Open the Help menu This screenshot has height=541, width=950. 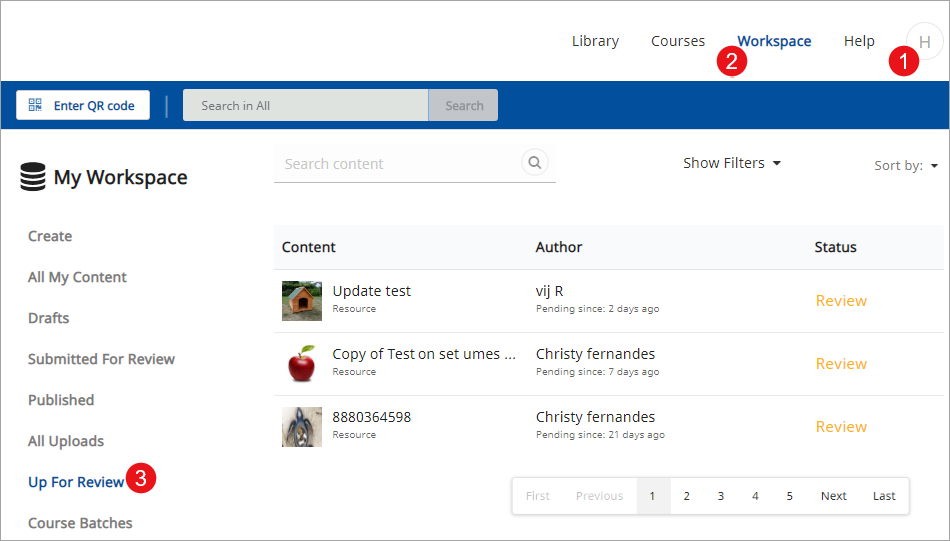point(859,41)
